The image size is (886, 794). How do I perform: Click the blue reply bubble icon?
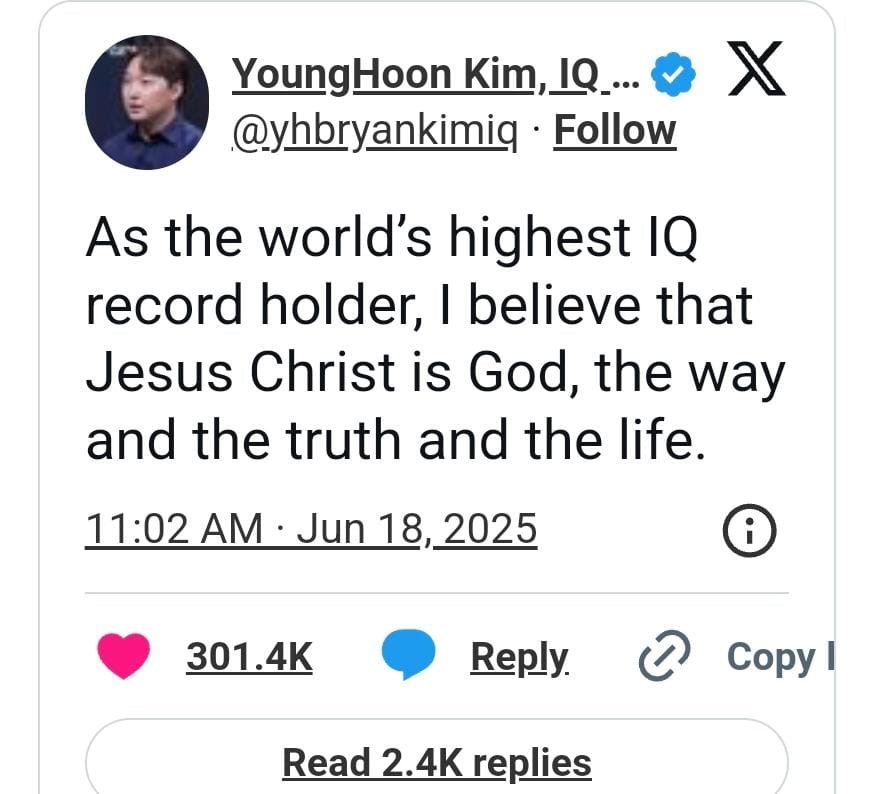point(409,656)
